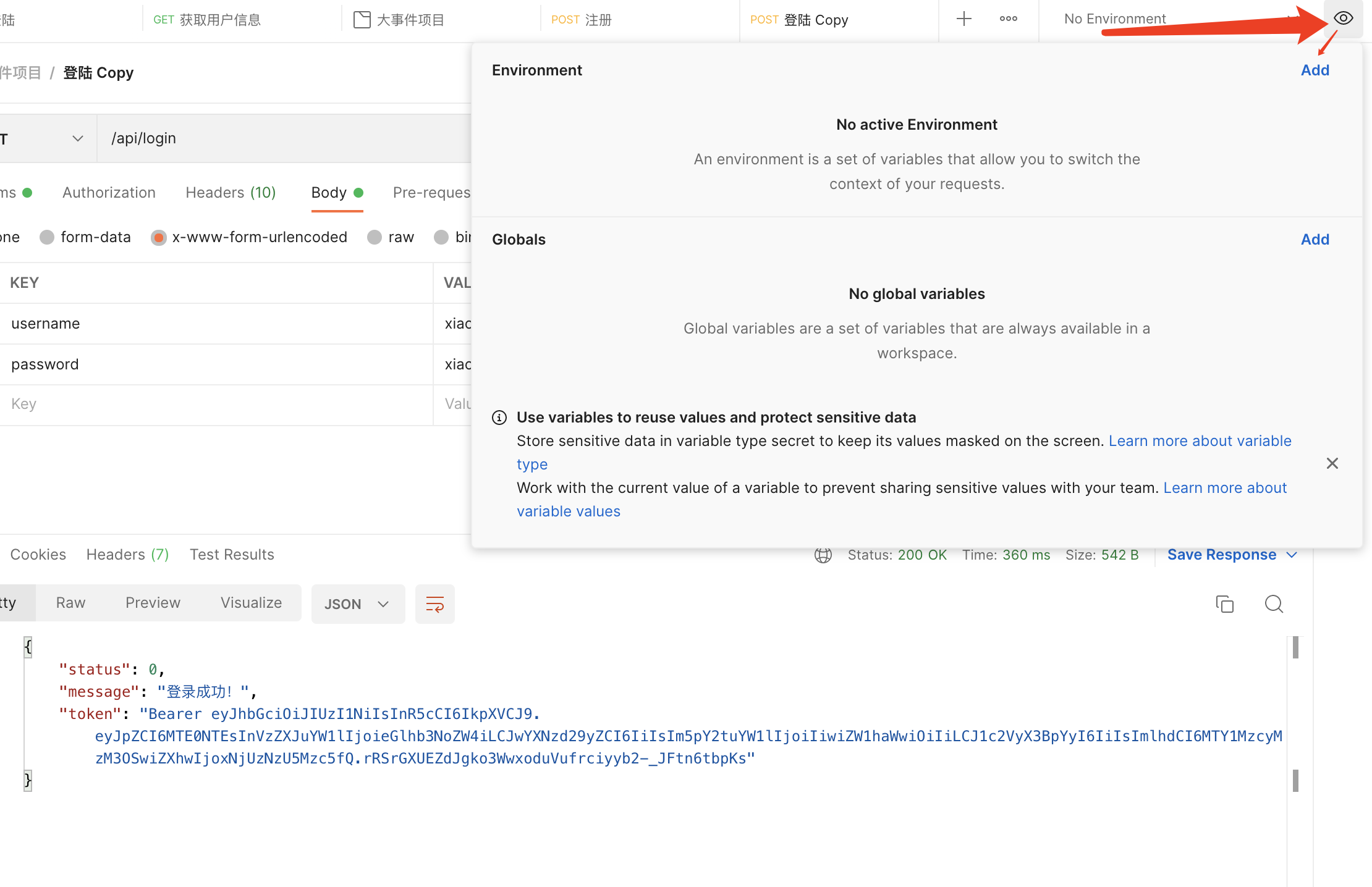Click the network globe icon near Status

coord(823,555)
